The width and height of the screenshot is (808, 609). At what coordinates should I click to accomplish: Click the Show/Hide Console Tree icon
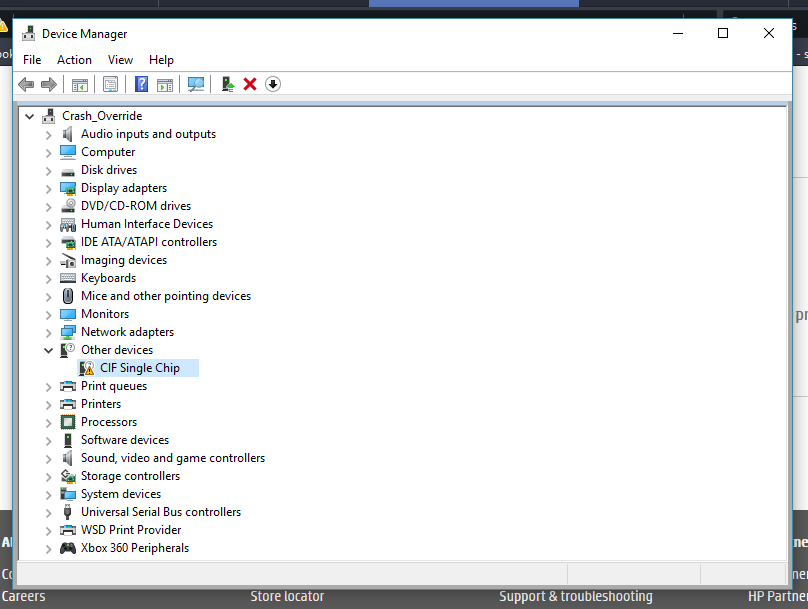[79, 84]
